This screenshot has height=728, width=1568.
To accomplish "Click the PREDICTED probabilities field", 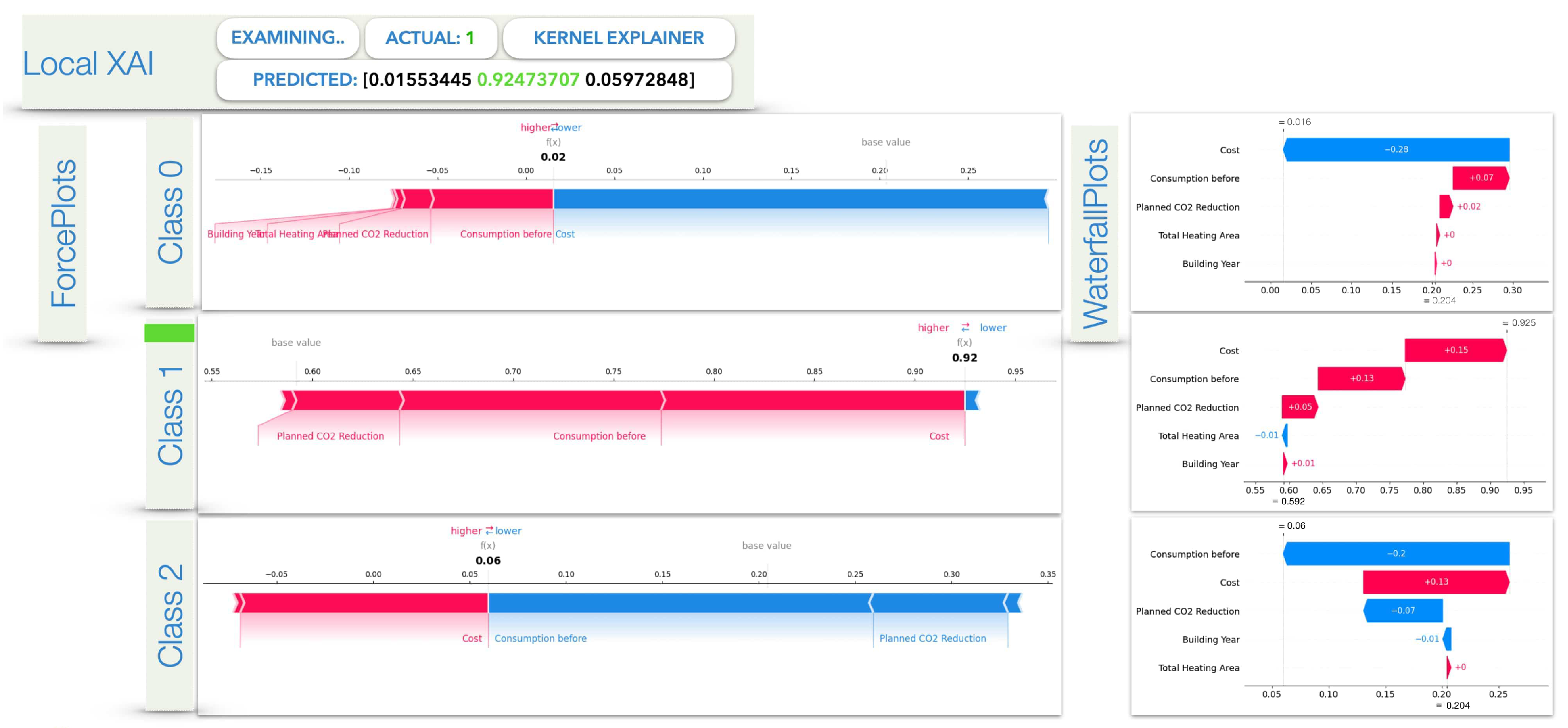I will coord(473,80).
